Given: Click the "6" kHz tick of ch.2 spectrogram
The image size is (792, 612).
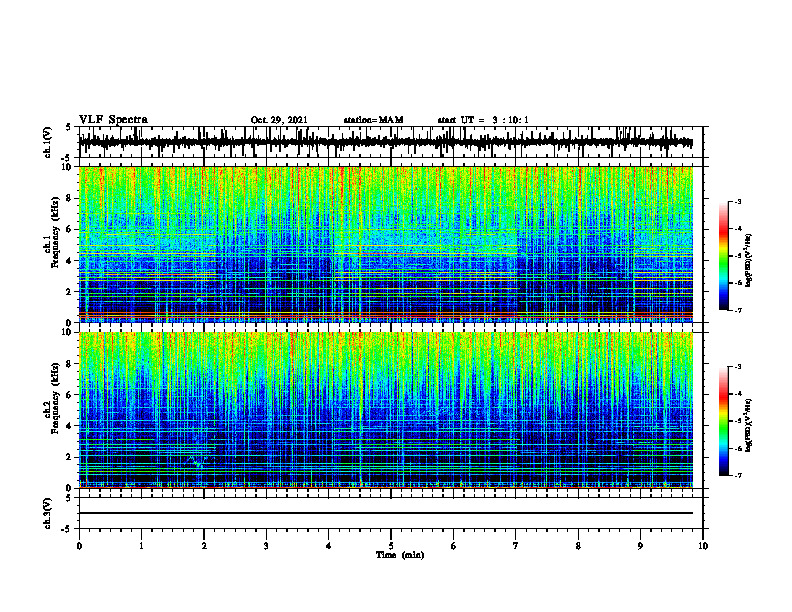Looking at the screenshot, I should pyautogui.click(x=69, y=395).
